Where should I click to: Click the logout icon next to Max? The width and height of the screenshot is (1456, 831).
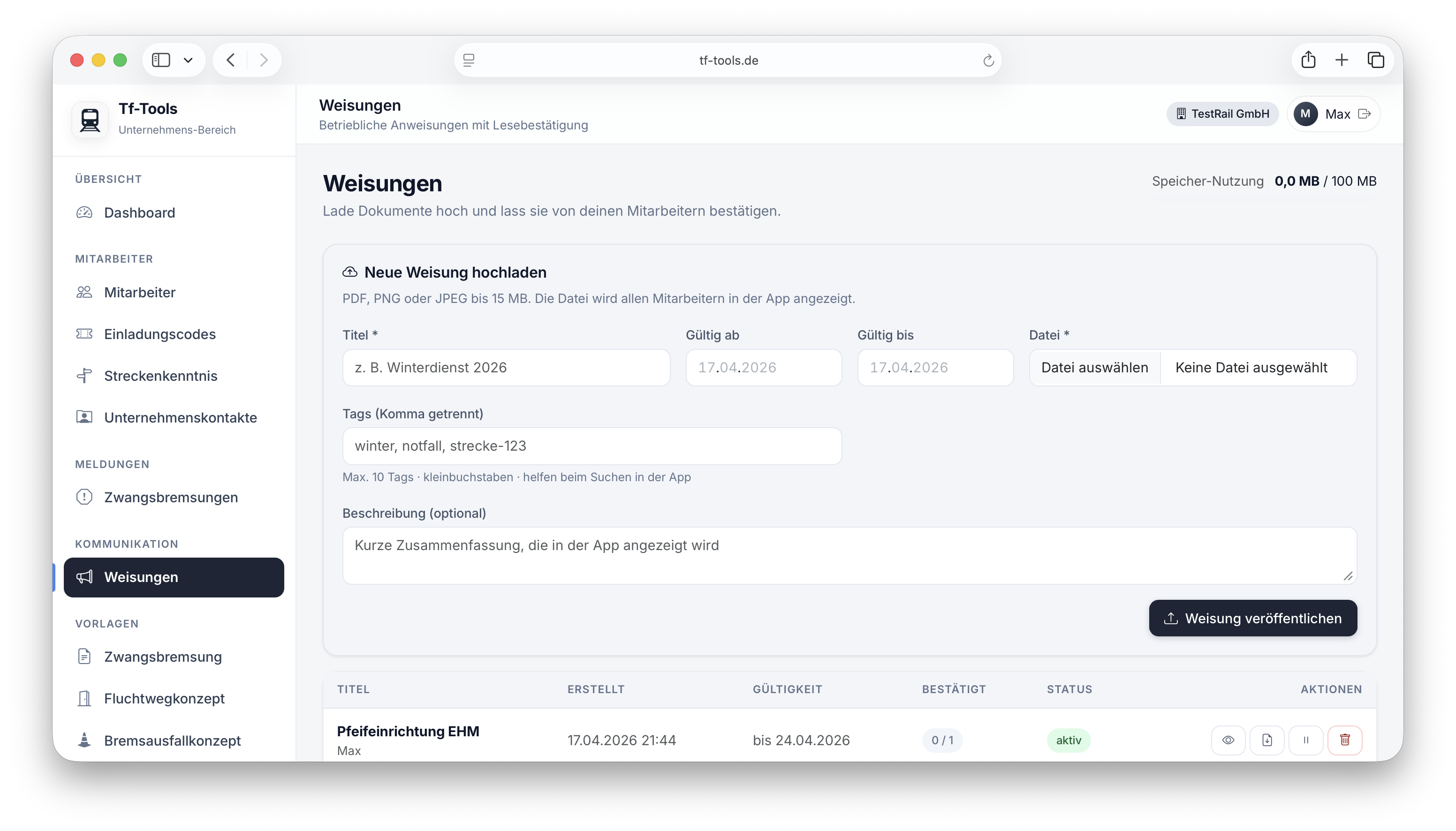tap(1364, 113)
